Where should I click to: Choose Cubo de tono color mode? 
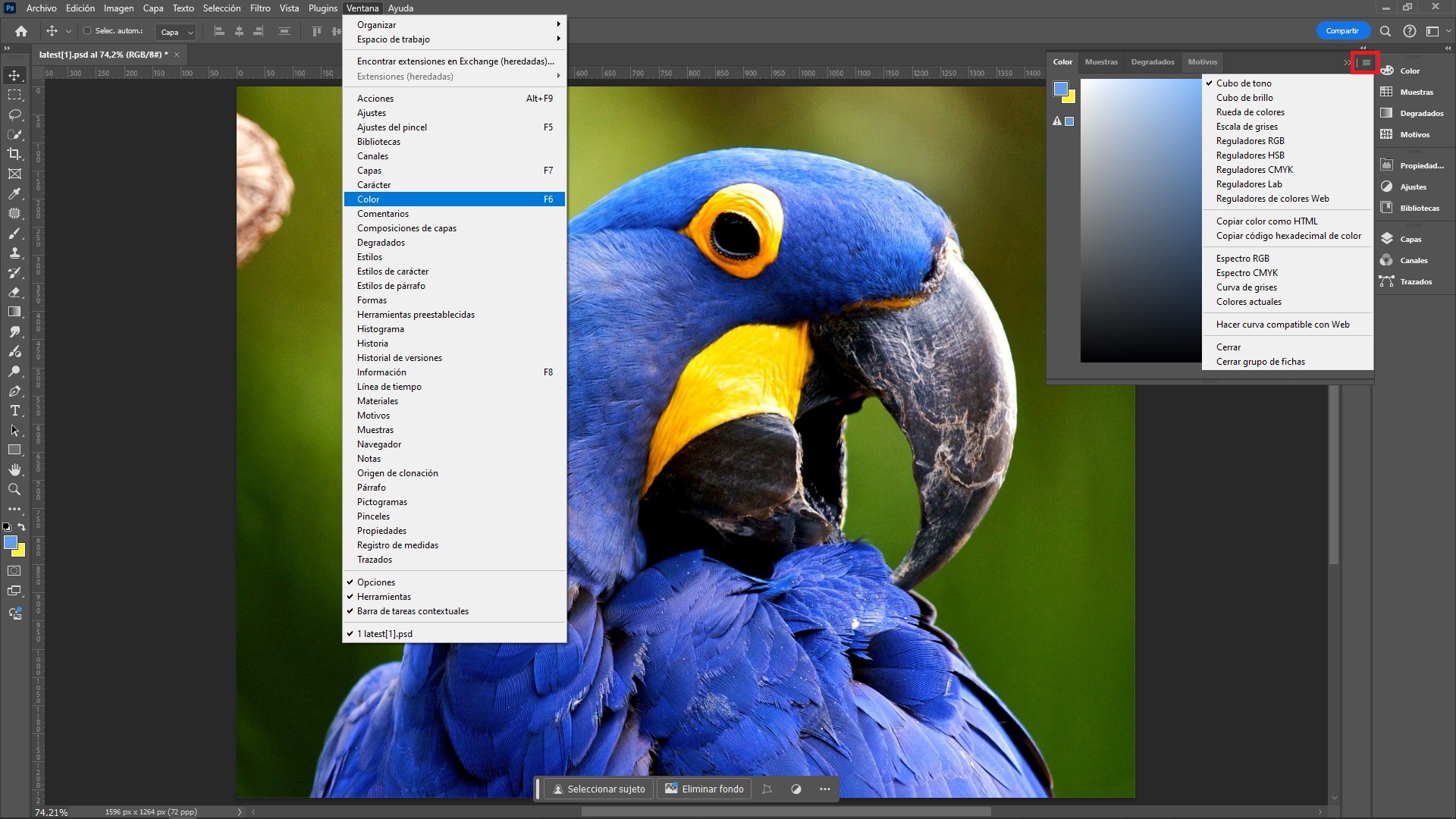[1288, 83]
